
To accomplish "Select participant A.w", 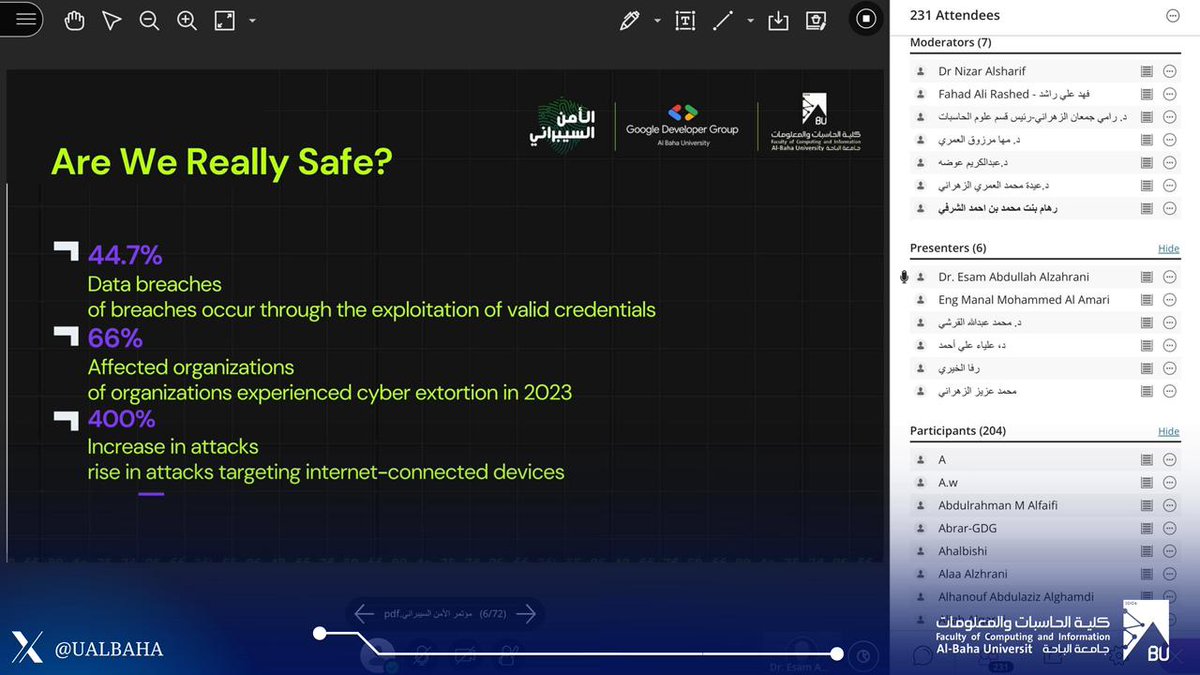I will [948, 482].
